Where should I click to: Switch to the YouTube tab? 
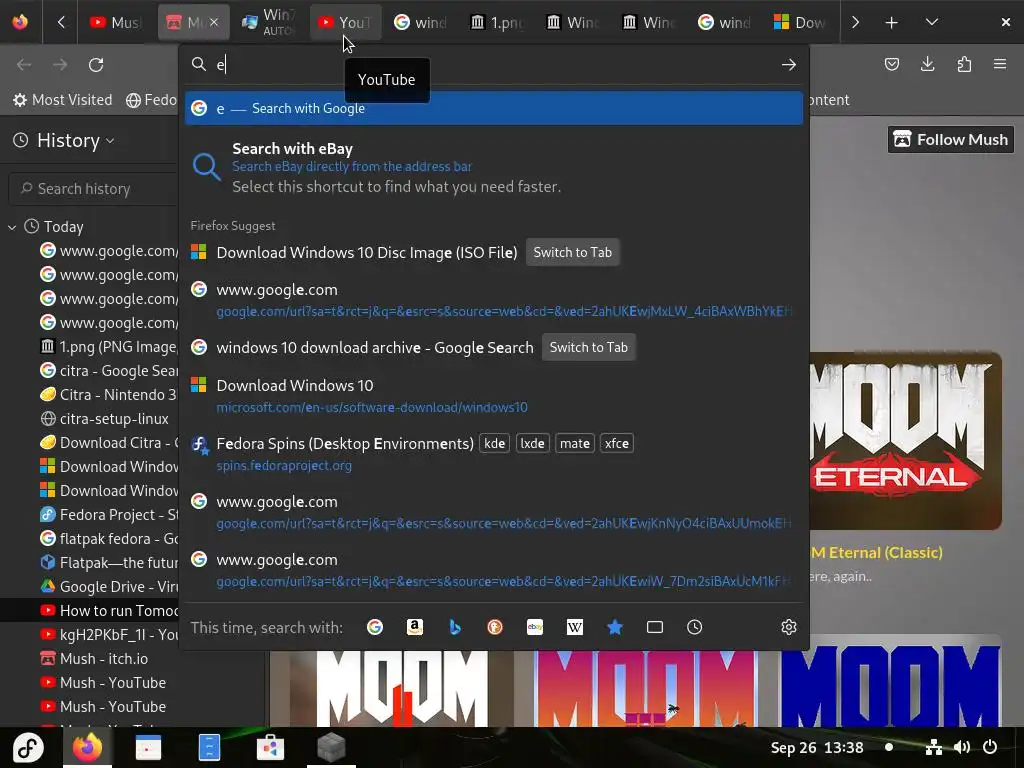click(345, 23)
